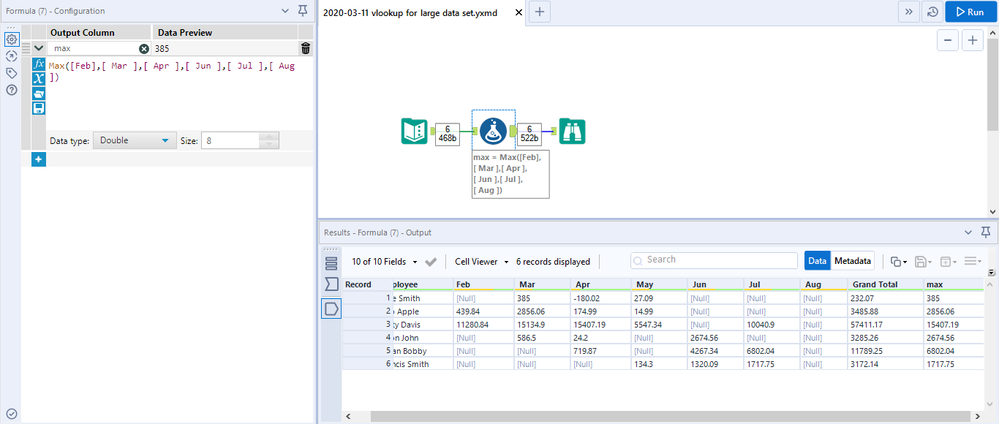This screenshot has height=424, width=999.
Task: Click the Search field in Results
Action: (x=715, y=260)
